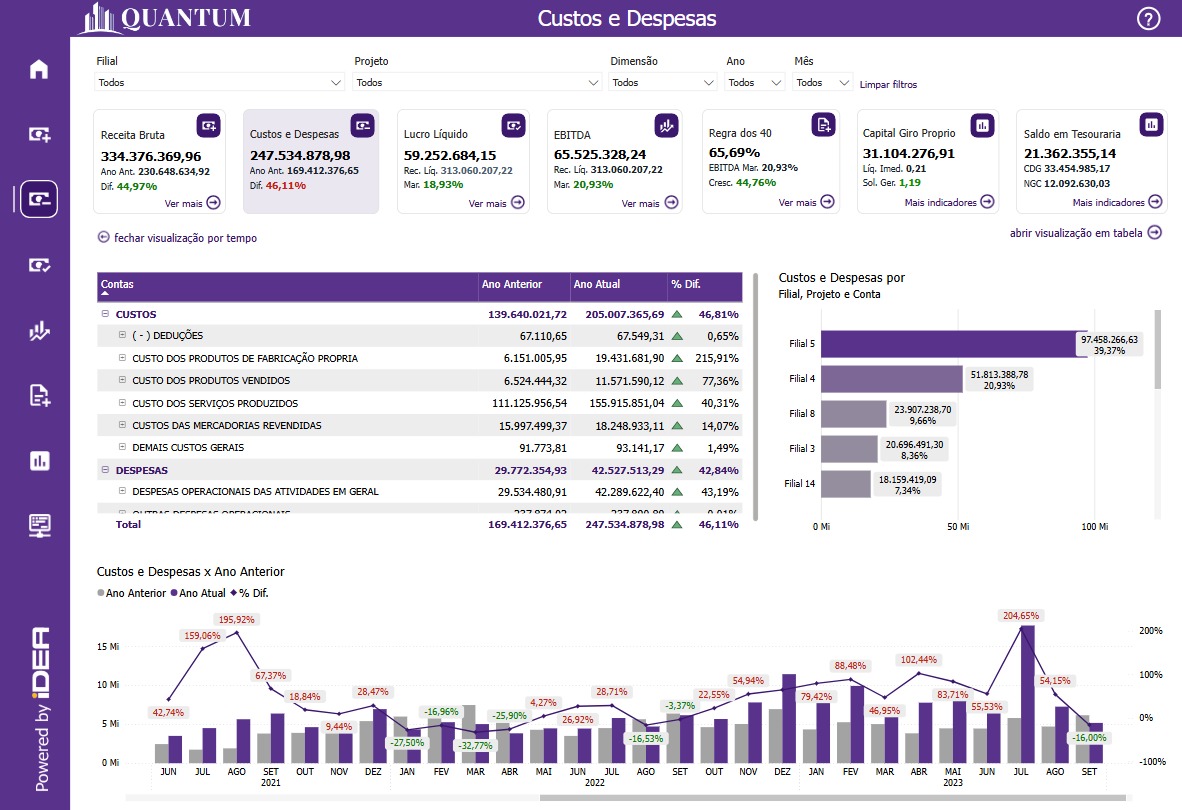The image size is (1182, 810).
Task: Expand the CUSTO DOS PRODUTOS VENDIDOS row
Action: pyautogui.click(x=122, y=380)
